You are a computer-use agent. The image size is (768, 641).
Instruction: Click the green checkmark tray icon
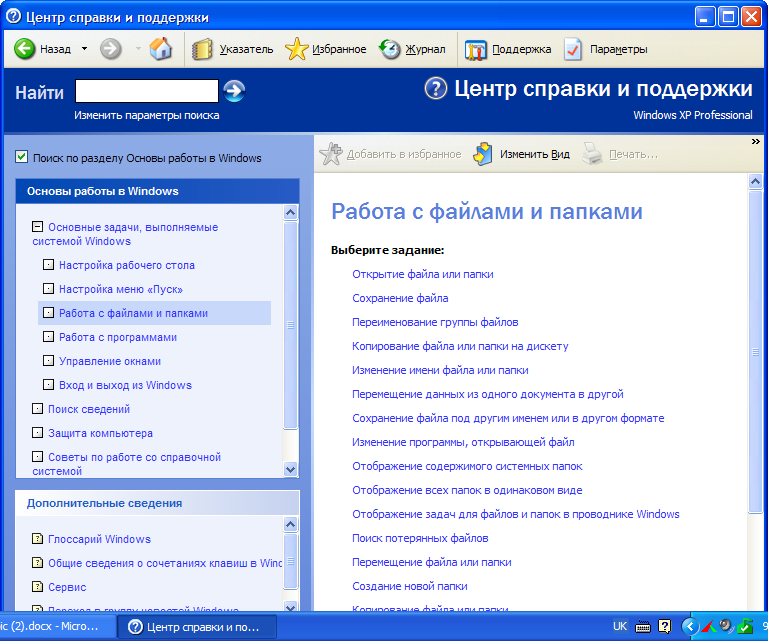point(744,626)
